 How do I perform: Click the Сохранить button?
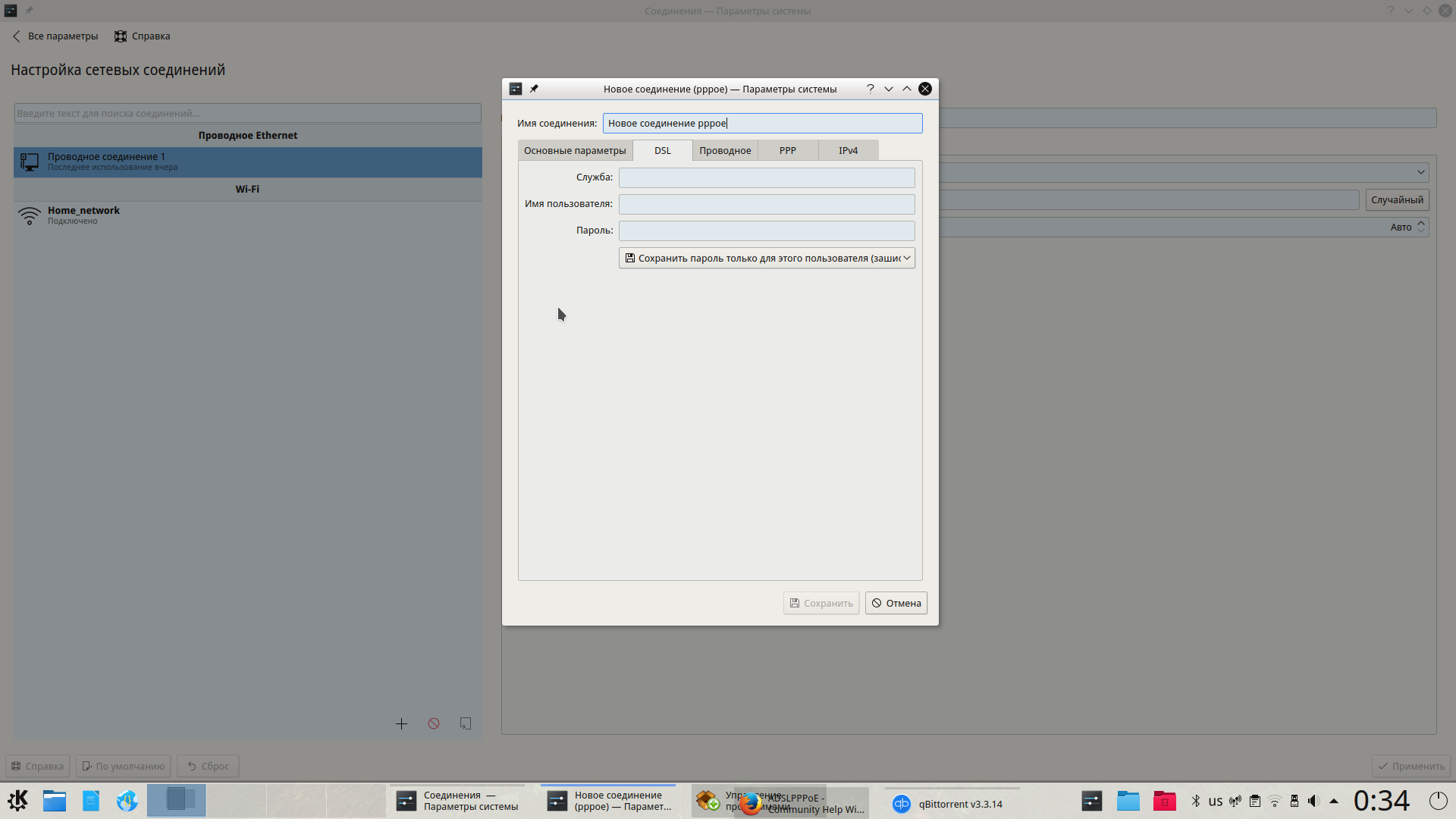tap(821, 603)
